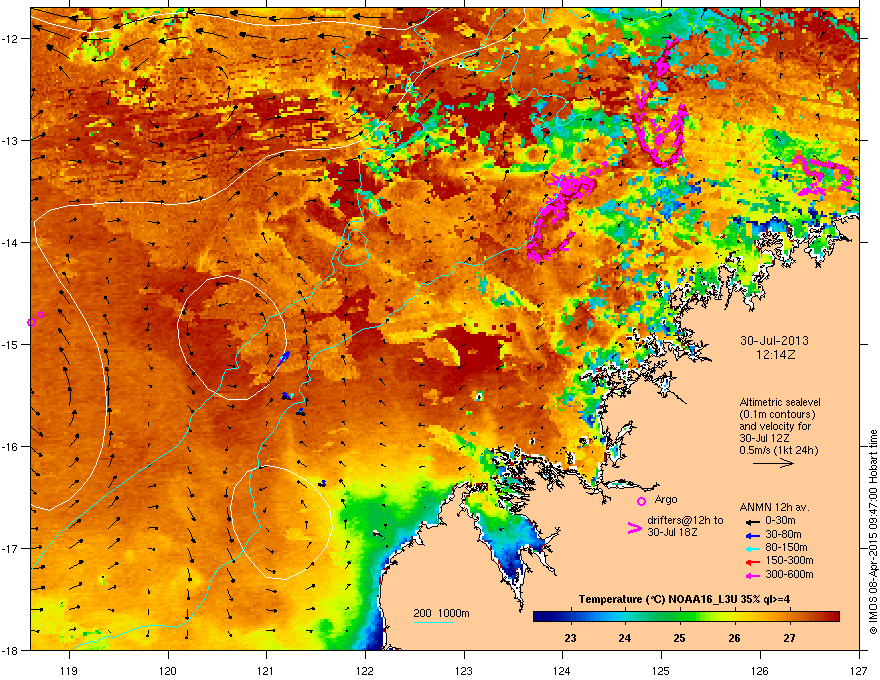The height and width of the screenshot is (680, 880).
Task: Click the IMOS copyright timestamp text
Action: [873, 532]
